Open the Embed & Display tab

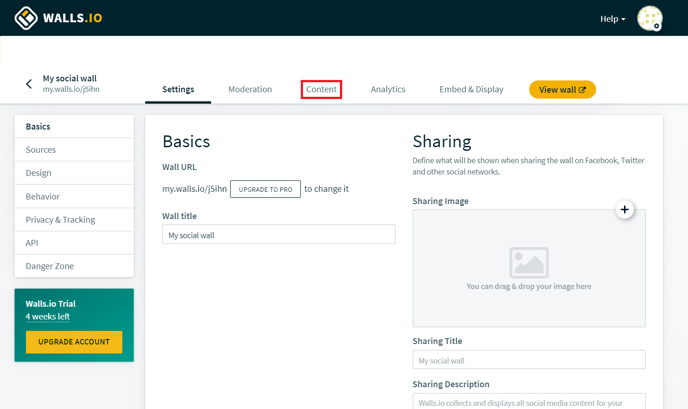tap(471, 90)
